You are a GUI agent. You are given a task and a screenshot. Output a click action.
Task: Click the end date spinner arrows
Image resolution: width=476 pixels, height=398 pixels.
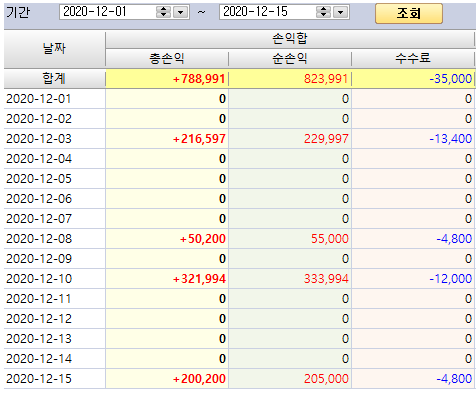coord(323,12)
